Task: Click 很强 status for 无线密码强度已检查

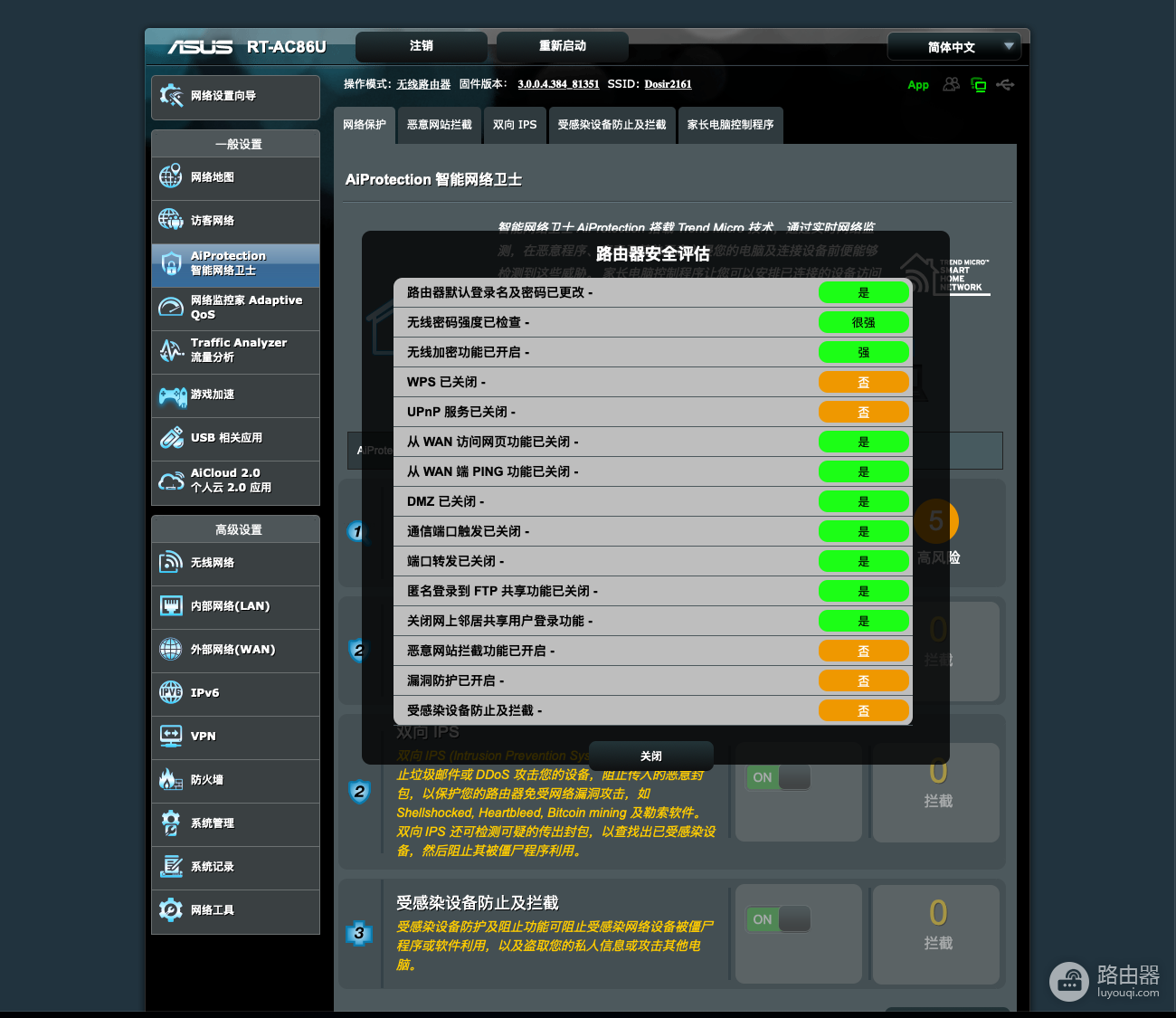Action: (x=864, y=322)
